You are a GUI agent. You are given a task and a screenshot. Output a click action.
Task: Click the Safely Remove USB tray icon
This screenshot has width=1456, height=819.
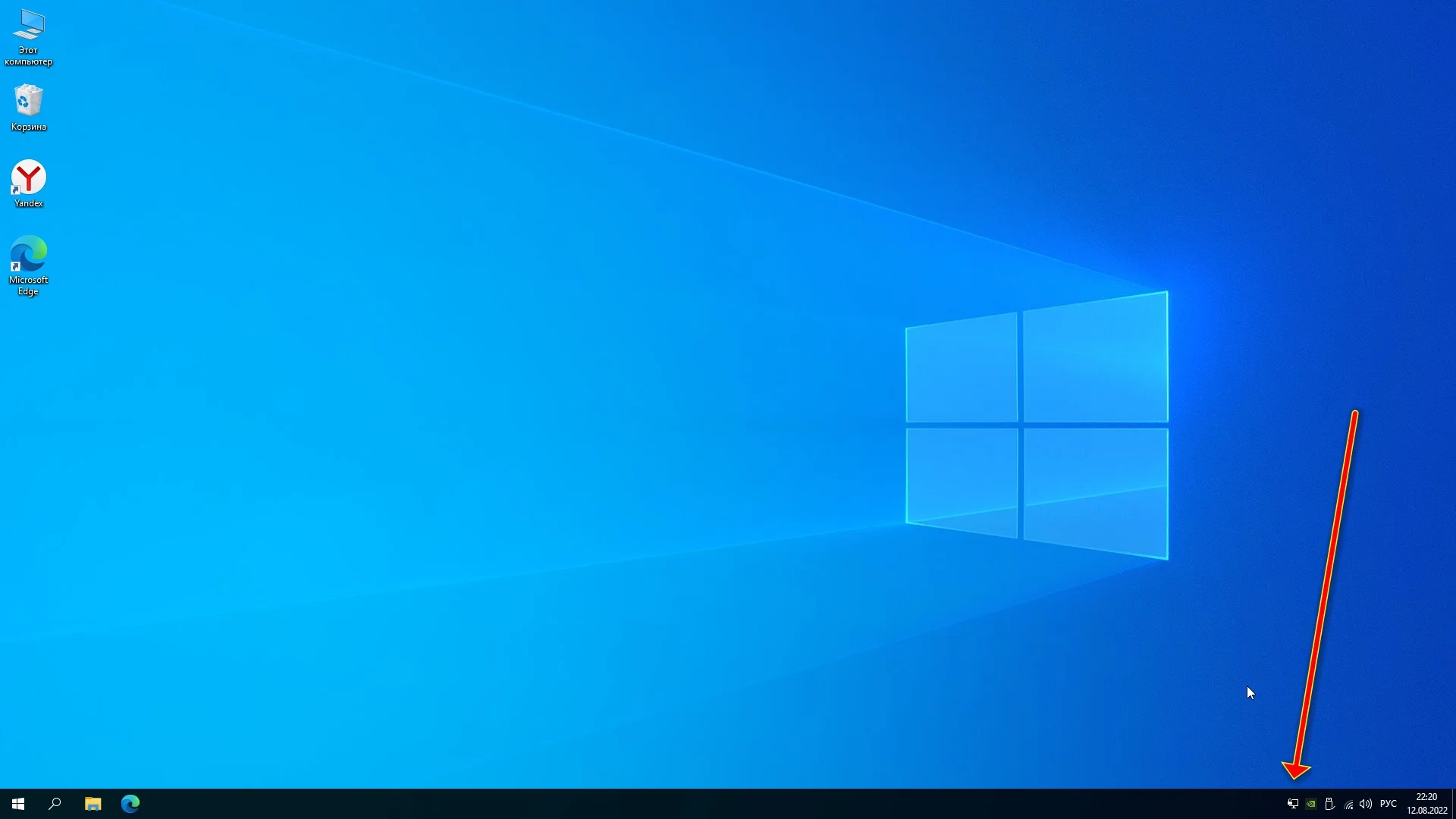tap(1329, 804)
